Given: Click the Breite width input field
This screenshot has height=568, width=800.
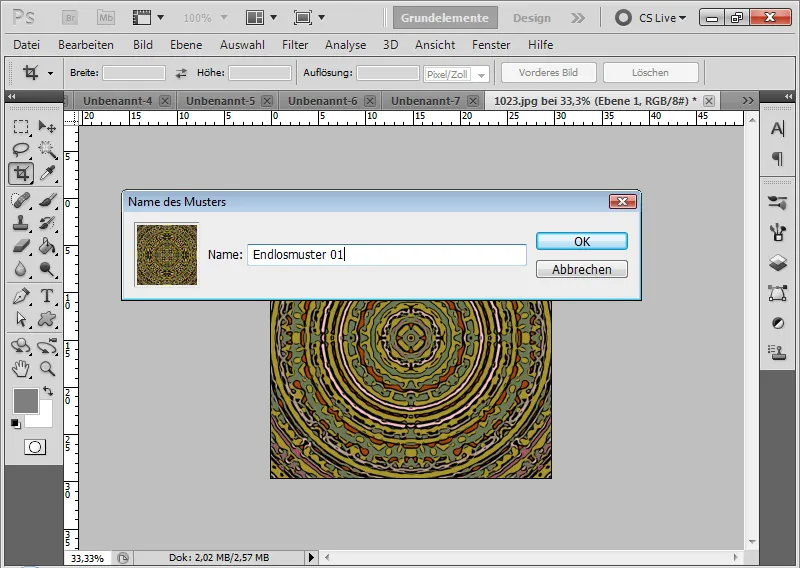Looking at the screenshot, I should coord(134,73).
